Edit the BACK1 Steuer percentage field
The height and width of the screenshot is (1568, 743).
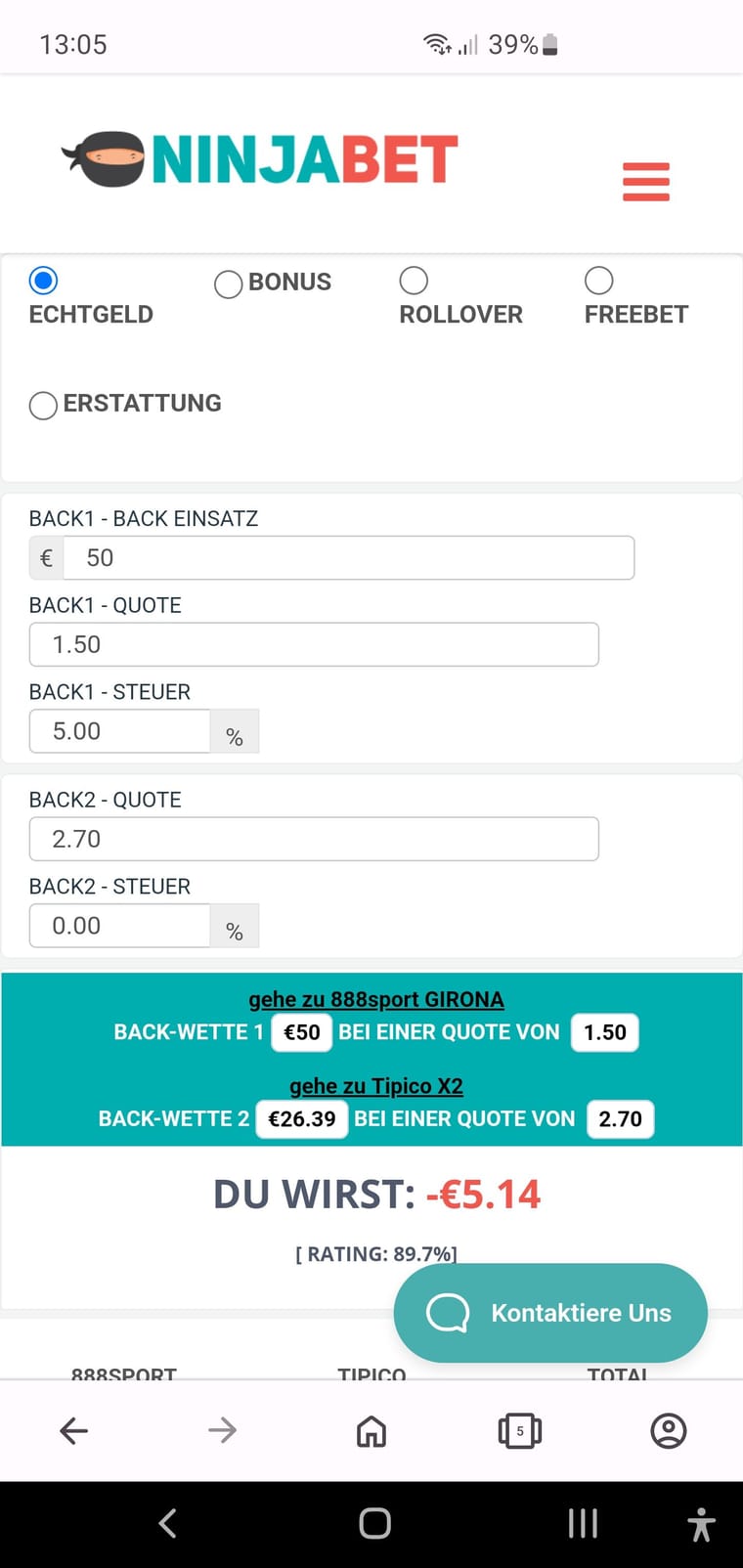120,731
